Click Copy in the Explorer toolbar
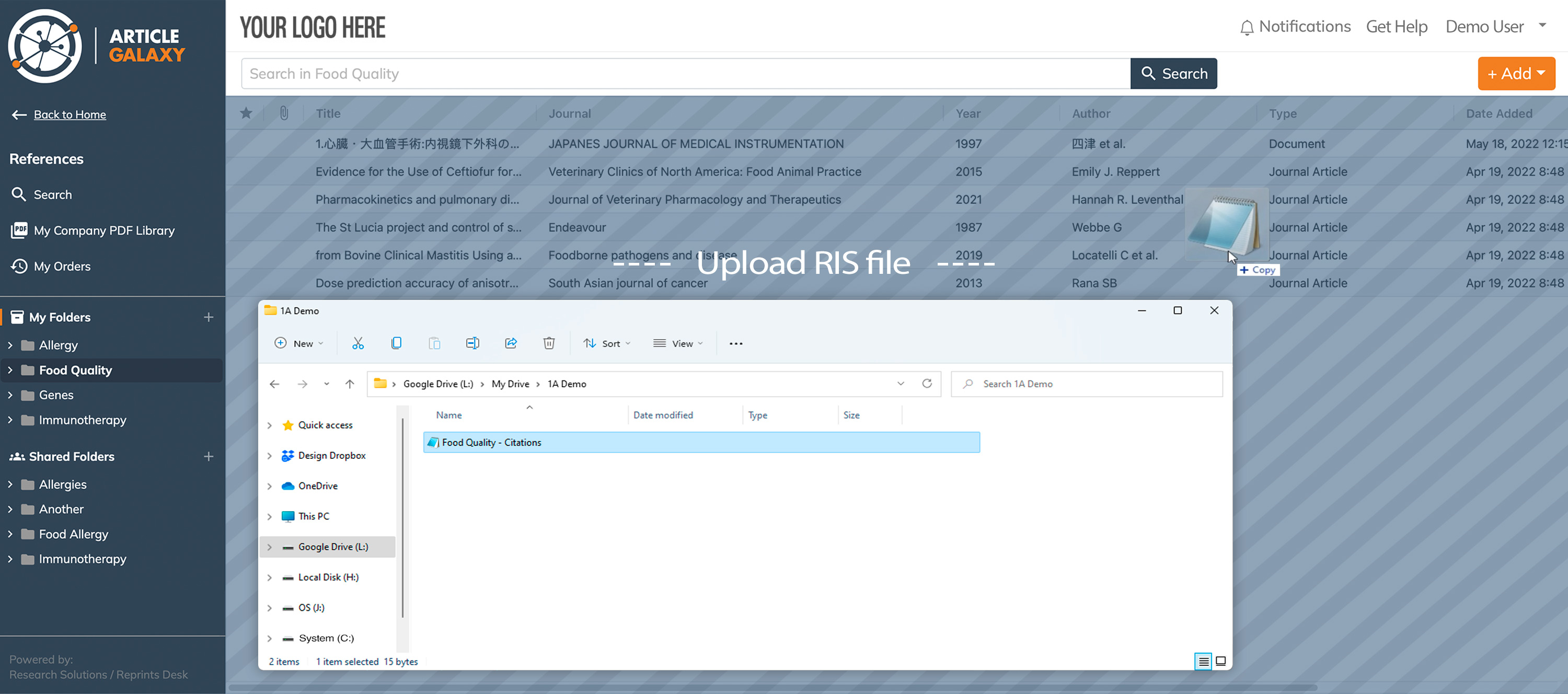 [x=396, y=343]
